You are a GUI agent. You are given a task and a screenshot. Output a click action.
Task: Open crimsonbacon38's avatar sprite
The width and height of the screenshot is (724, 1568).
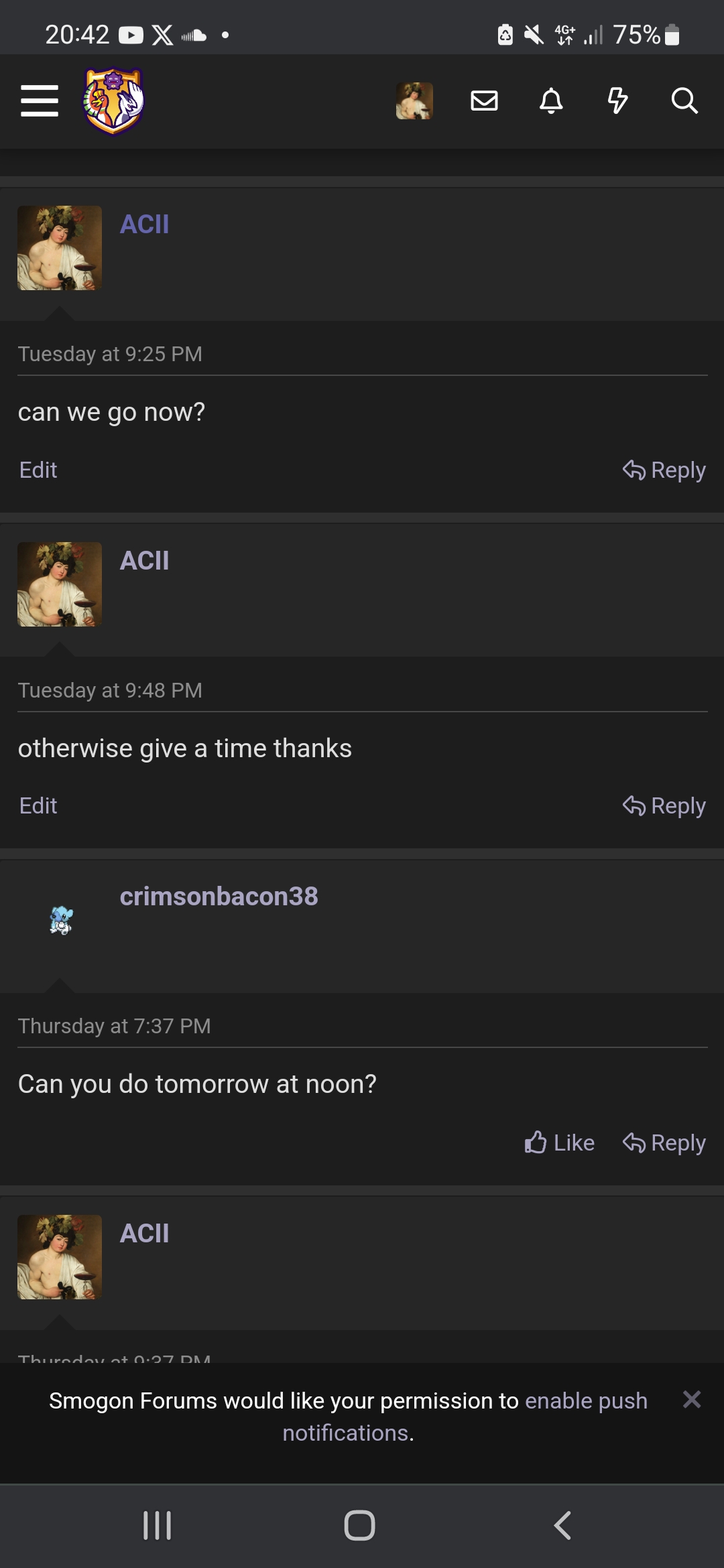pyautogui.click(x=60, y=919)
